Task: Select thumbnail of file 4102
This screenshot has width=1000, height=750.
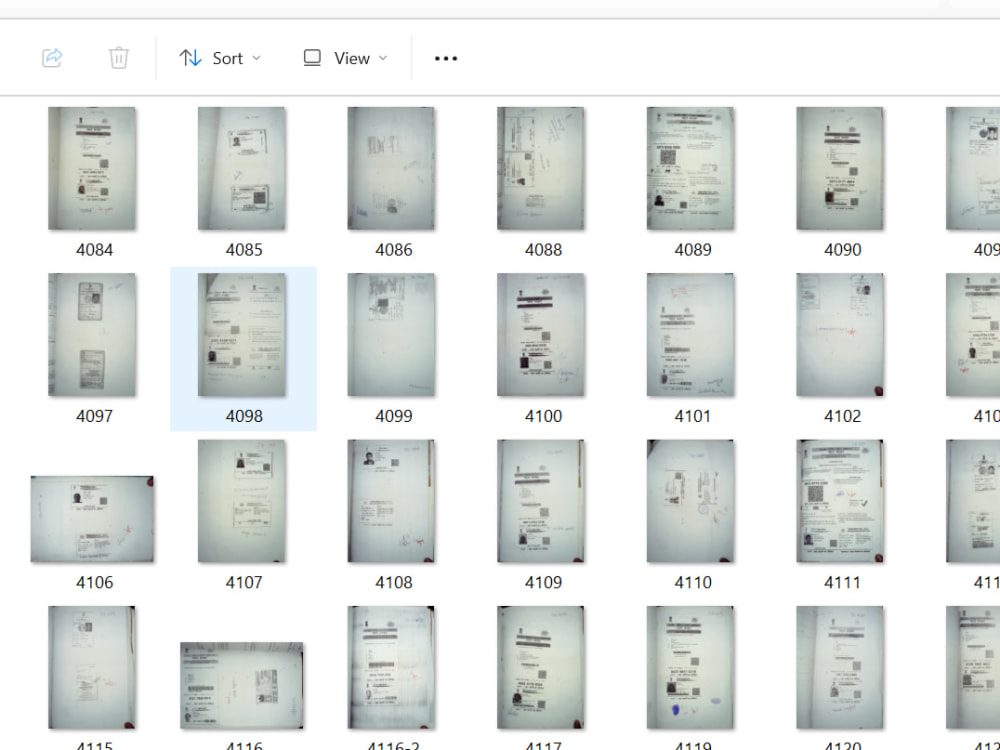Action: tap(840, 335)
